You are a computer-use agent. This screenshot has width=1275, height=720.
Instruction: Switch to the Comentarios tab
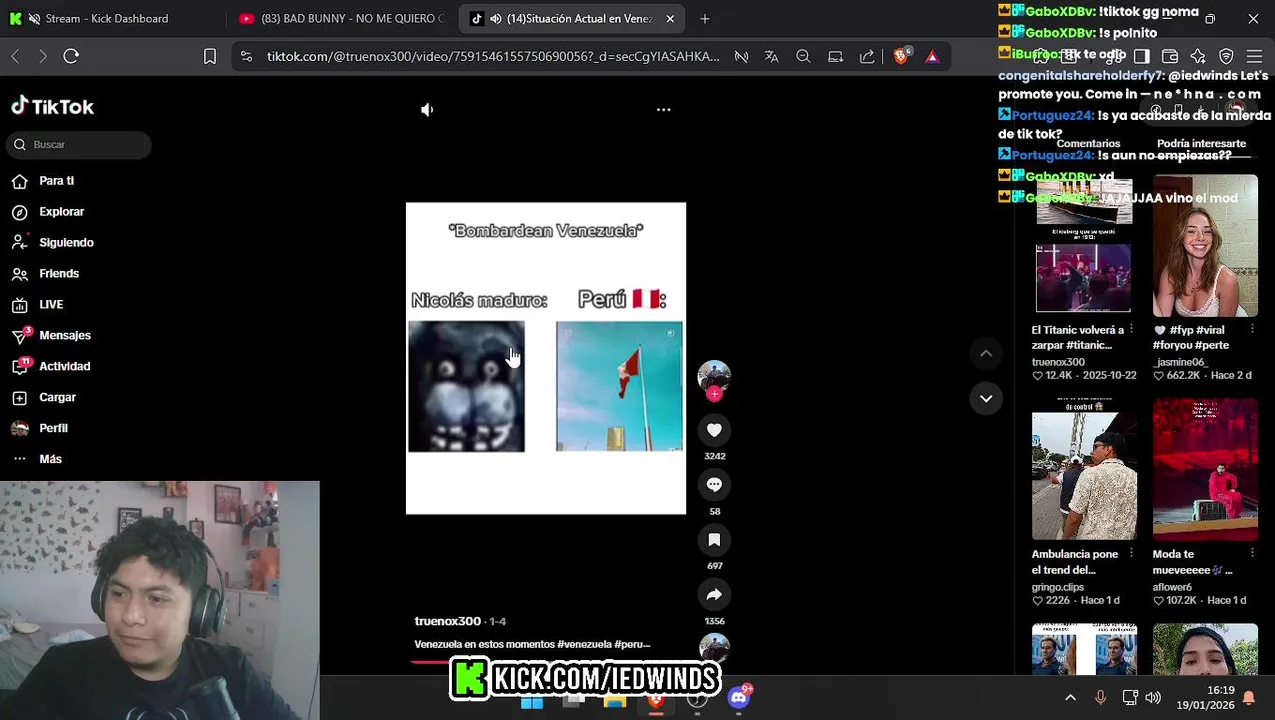pos(1088,144)
